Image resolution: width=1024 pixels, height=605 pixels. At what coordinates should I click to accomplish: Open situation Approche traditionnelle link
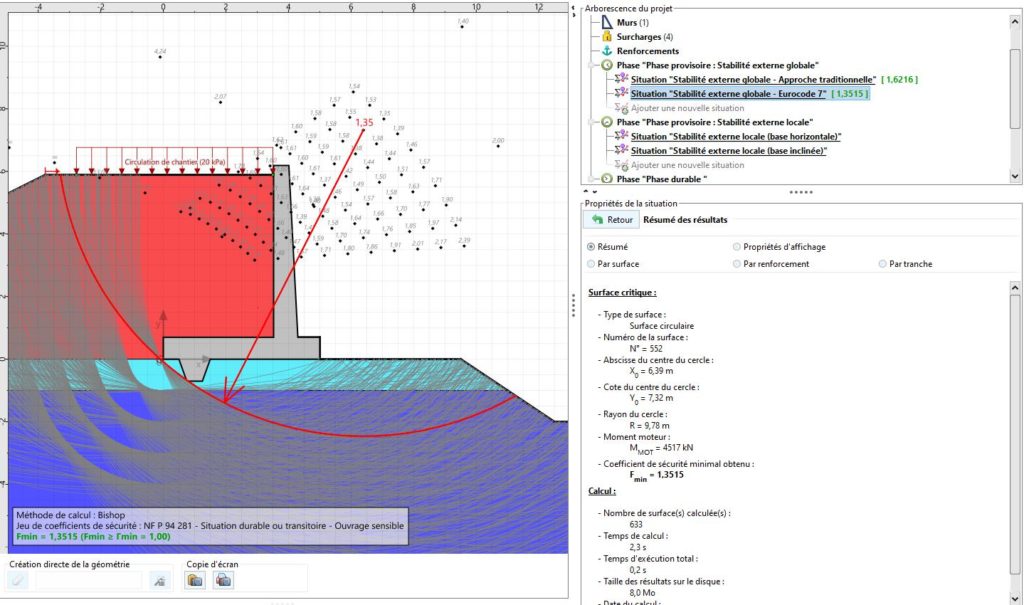coord(753,80)
